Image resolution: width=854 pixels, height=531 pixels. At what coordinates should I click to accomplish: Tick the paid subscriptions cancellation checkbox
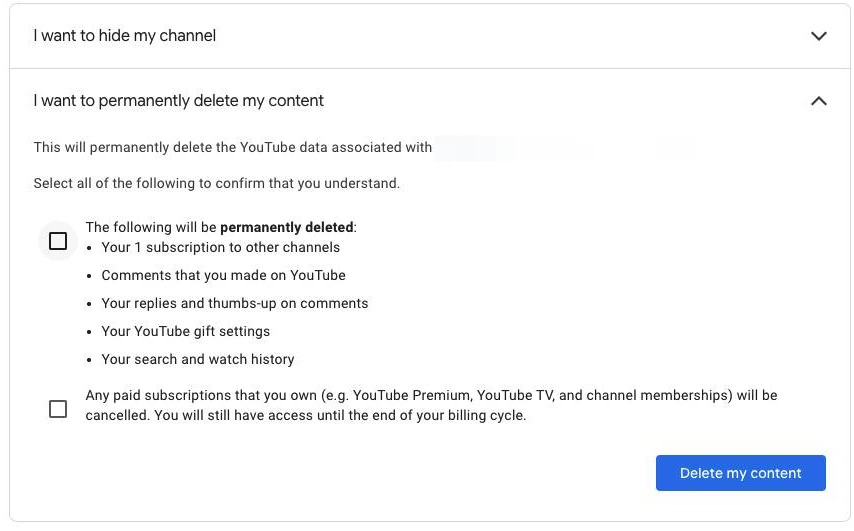pos(58,409)
